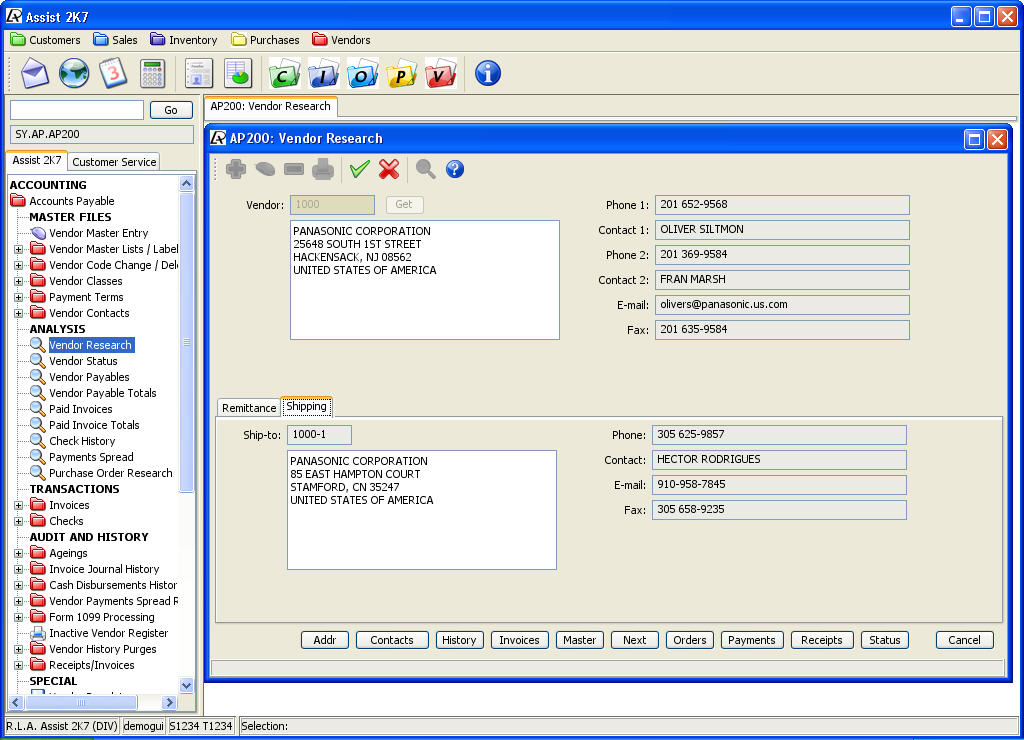This screenshot has width=1024, height=740.
Task: Open the Accounts Payable folder icon
Action: pyautogui.click(x=18, y=201)
